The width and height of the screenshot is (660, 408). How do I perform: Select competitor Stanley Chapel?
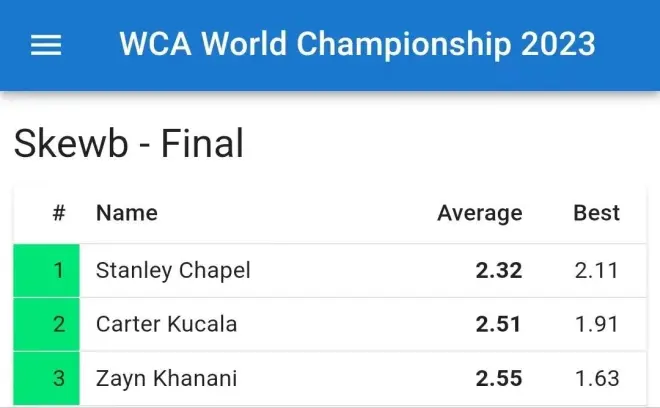point(173,270)
